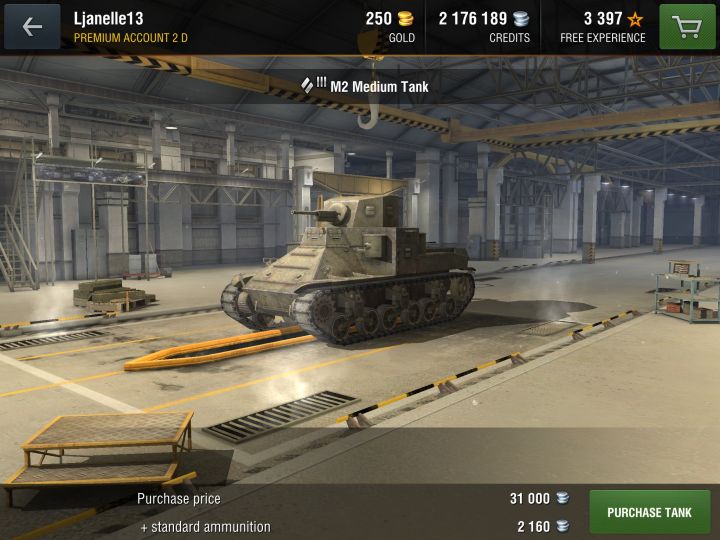Open the Free Experience section
Viewport: 720px width, 540px height.
click(x=602, y=27)
